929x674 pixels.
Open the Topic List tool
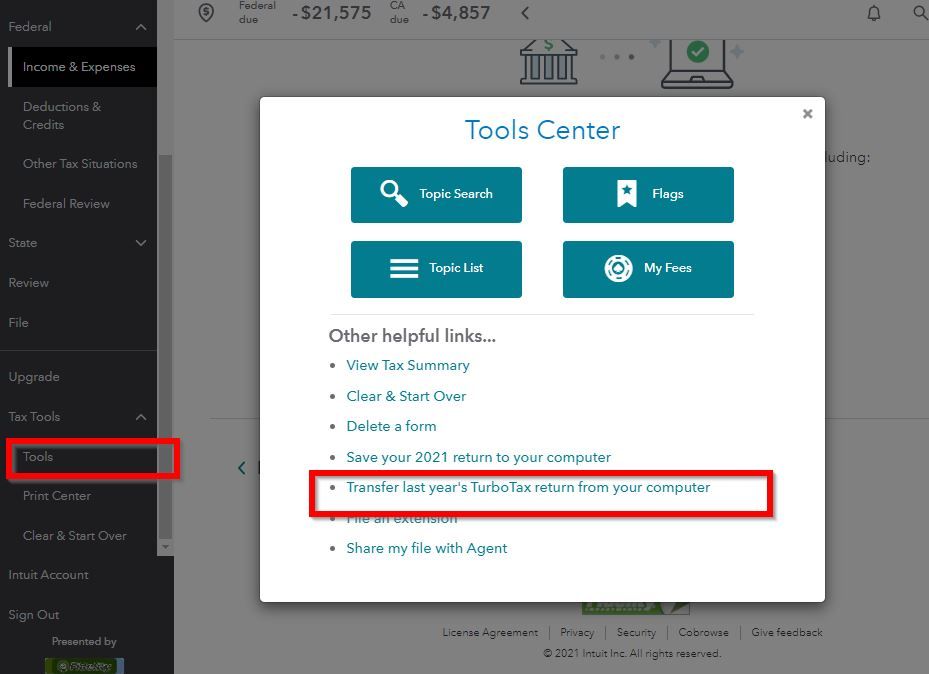436,269
